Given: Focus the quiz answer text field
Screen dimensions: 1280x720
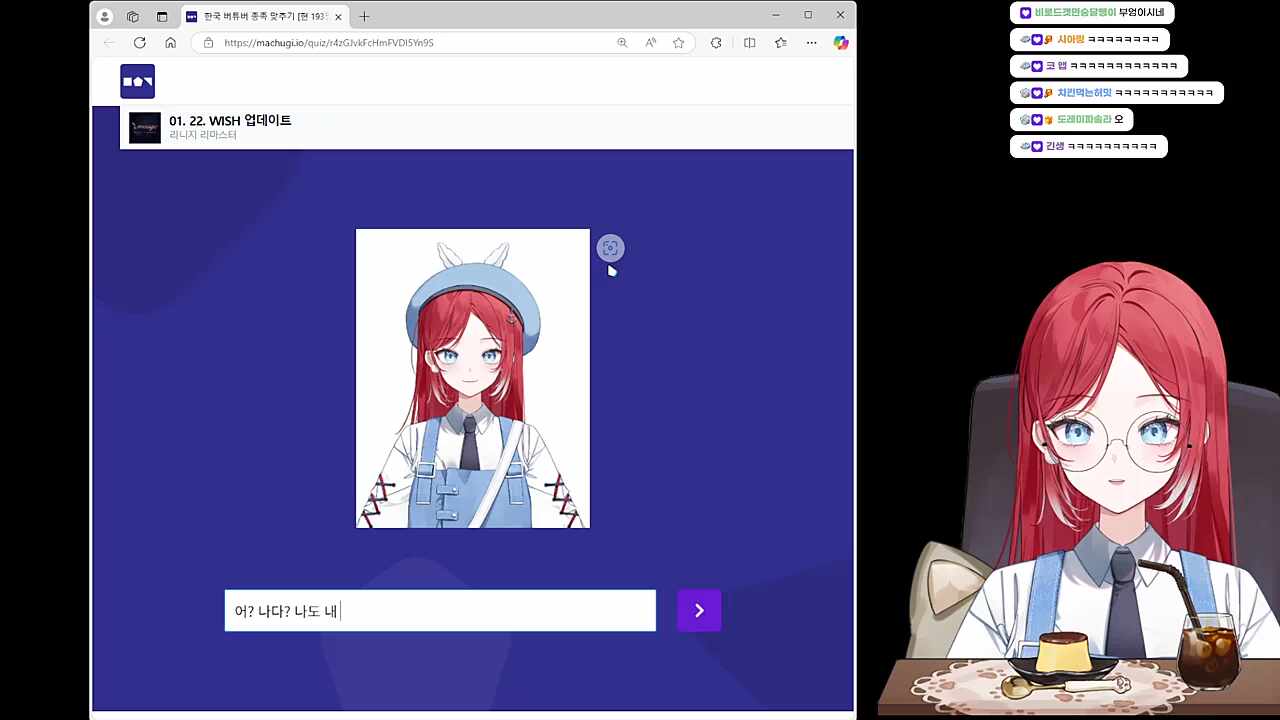Looking at the screenshot, I should 440,611.
